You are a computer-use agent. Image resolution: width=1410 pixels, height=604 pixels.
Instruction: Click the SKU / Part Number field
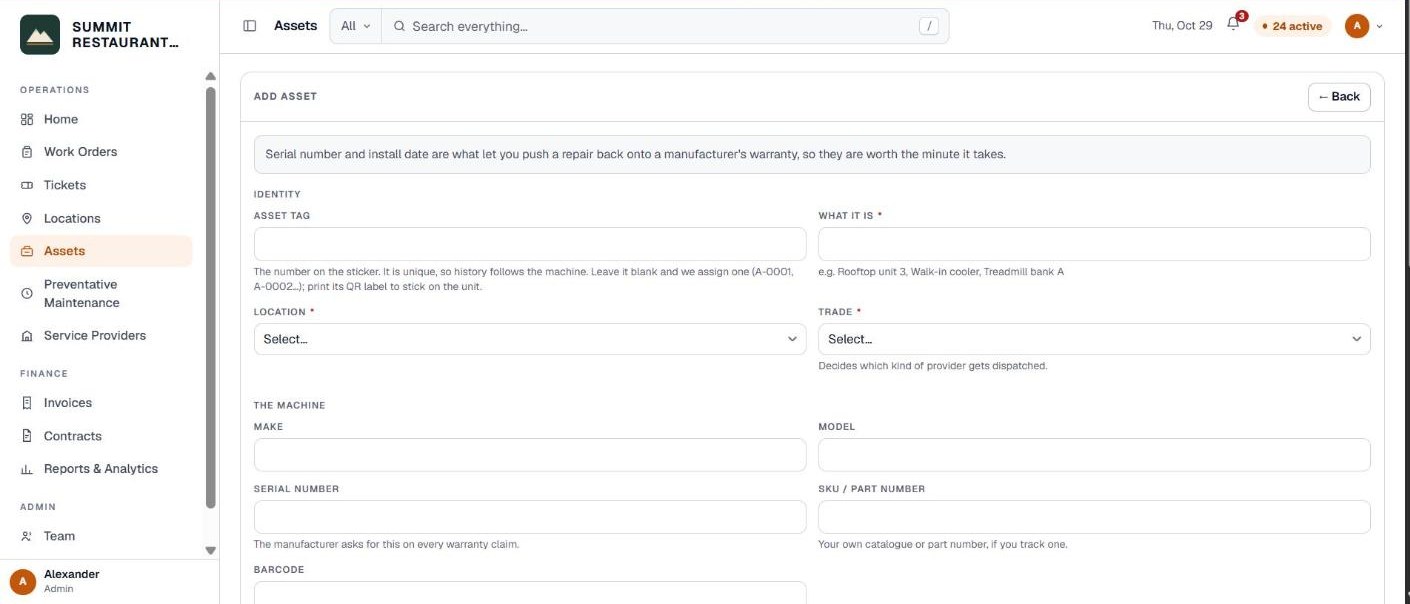(1094, 517)
